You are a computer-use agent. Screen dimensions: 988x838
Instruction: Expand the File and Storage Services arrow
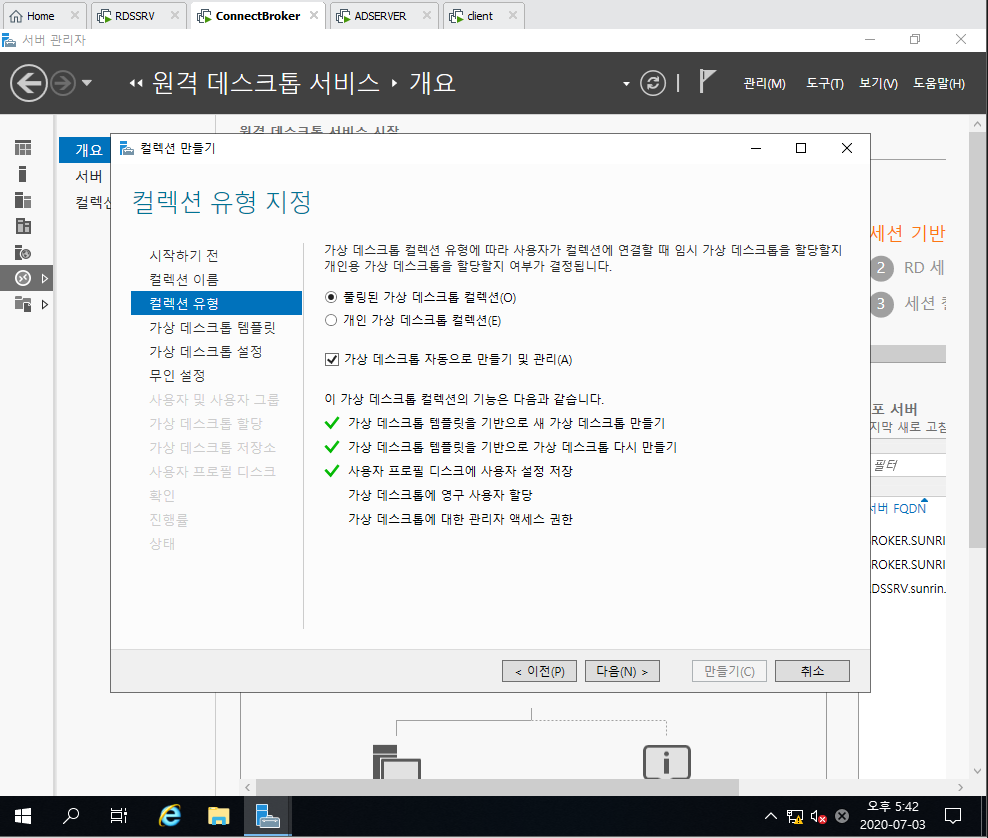45,304
